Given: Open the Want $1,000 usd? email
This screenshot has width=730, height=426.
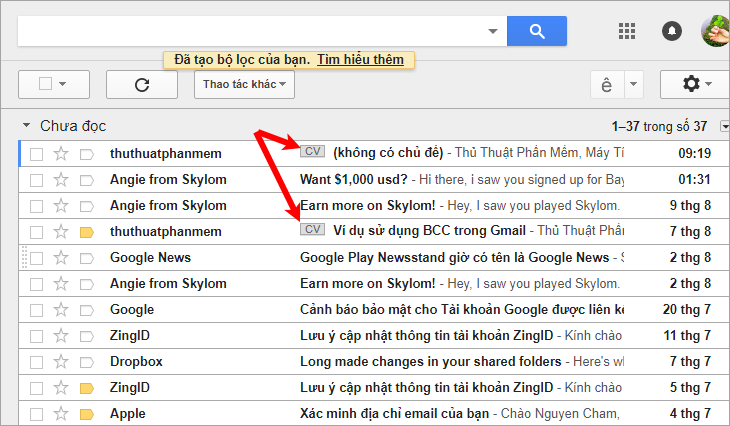Looking at the screenshot, I should [353, 179].
